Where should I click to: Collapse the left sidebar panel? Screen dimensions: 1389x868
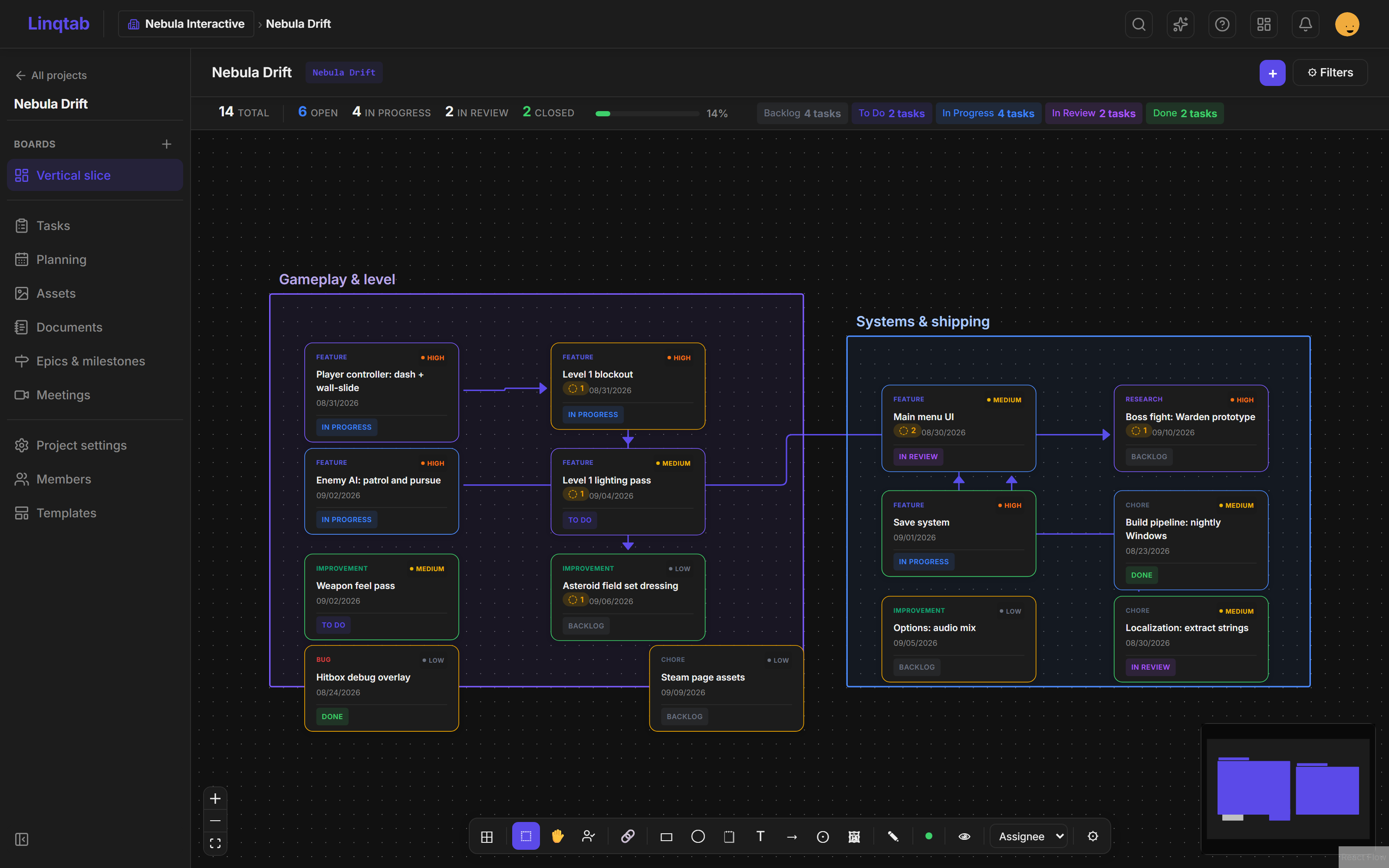(22, 839)
